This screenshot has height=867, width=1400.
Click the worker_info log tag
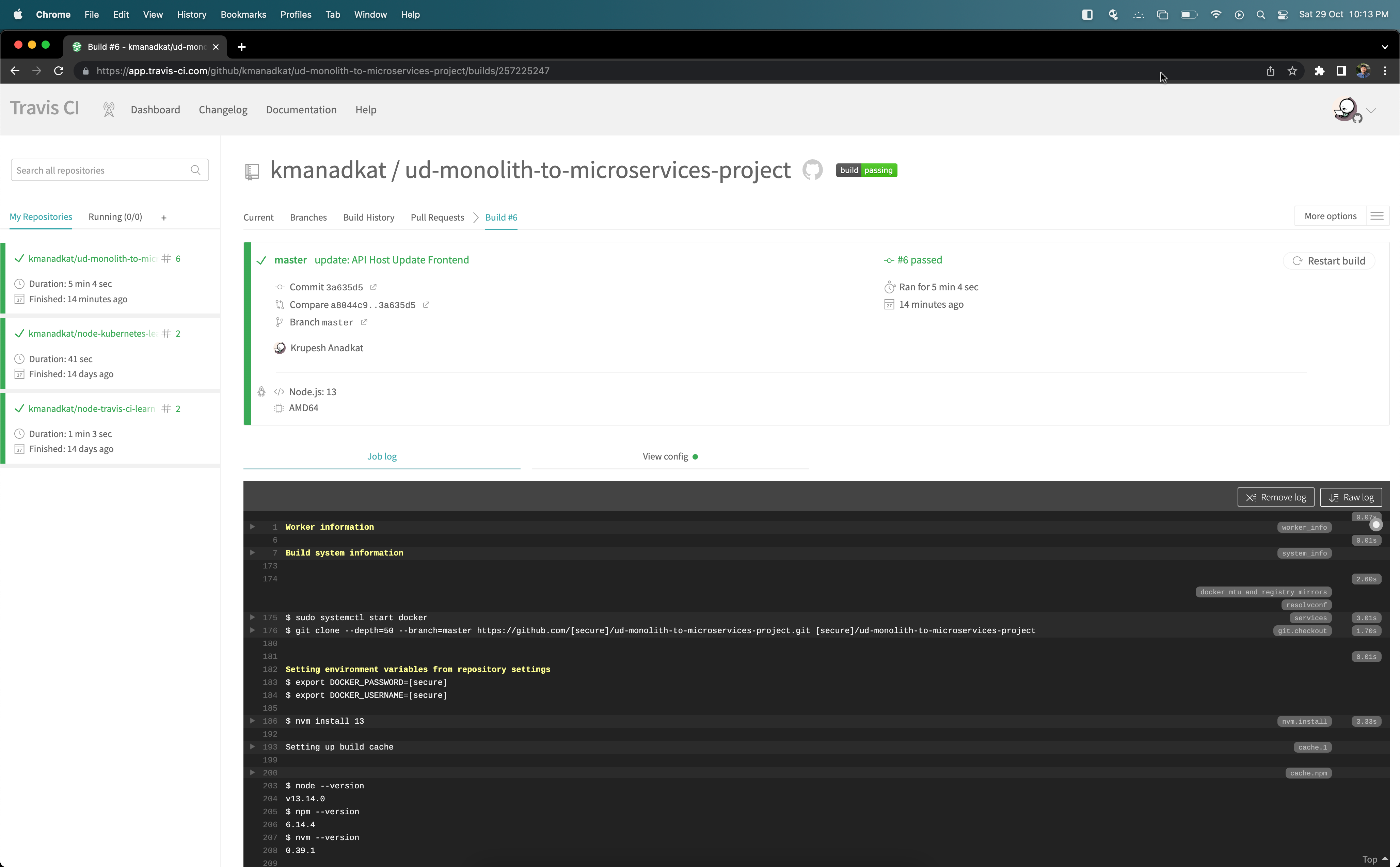1304,527
